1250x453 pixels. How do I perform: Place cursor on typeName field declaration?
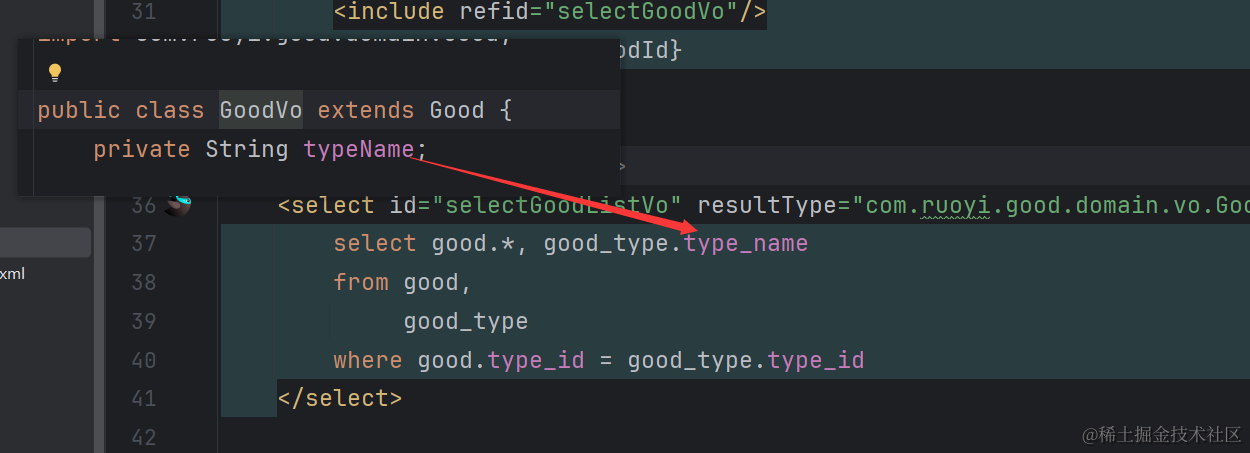point(358,149)
